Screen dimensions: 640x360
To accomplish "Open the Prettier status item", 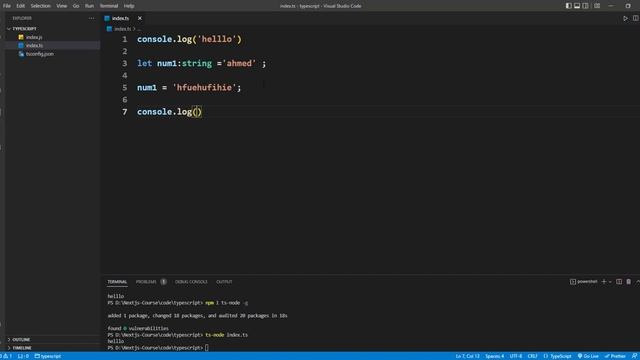I will click(x=615, y=356).
